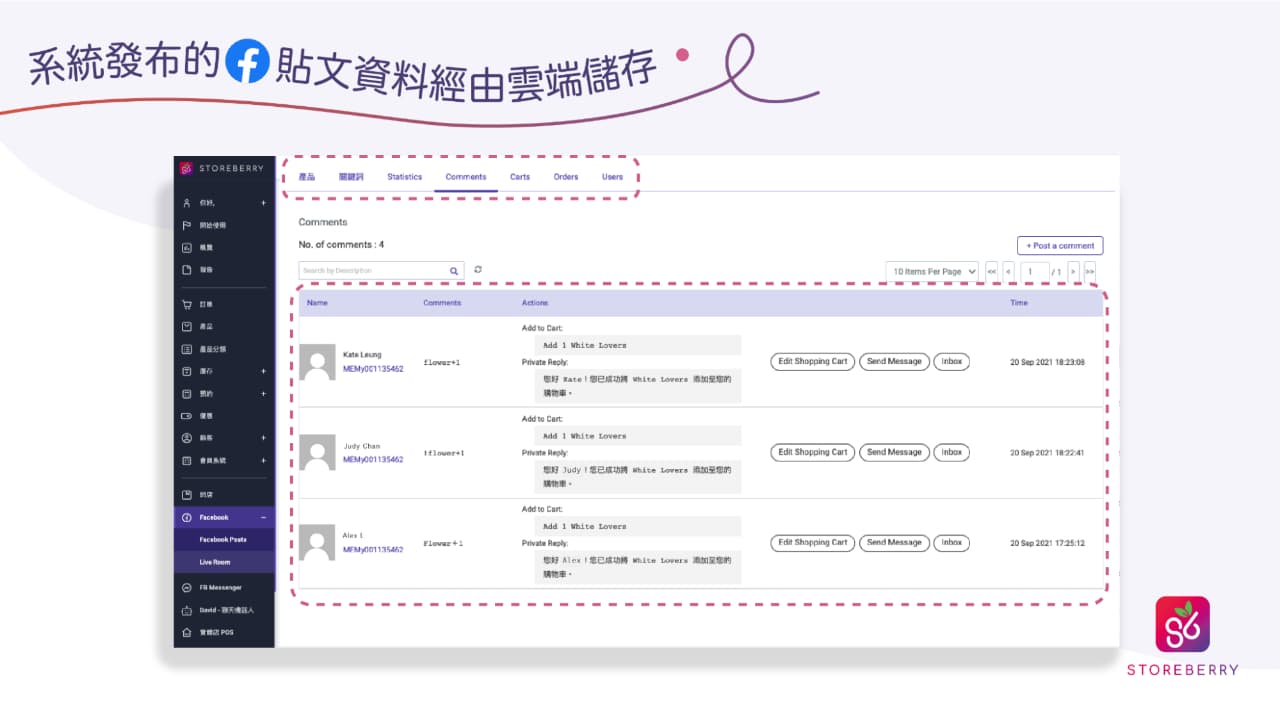The height and width of the screenshot is (702, 1280).
Task: Jump to the last comments page
Action: [1090, 271]
